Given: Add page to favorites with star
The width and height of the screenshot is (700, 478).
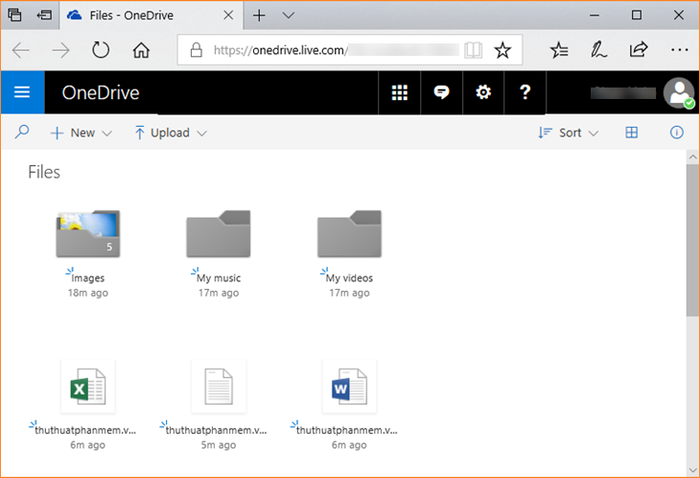Looking at the screenshot, I should [503, 50].
